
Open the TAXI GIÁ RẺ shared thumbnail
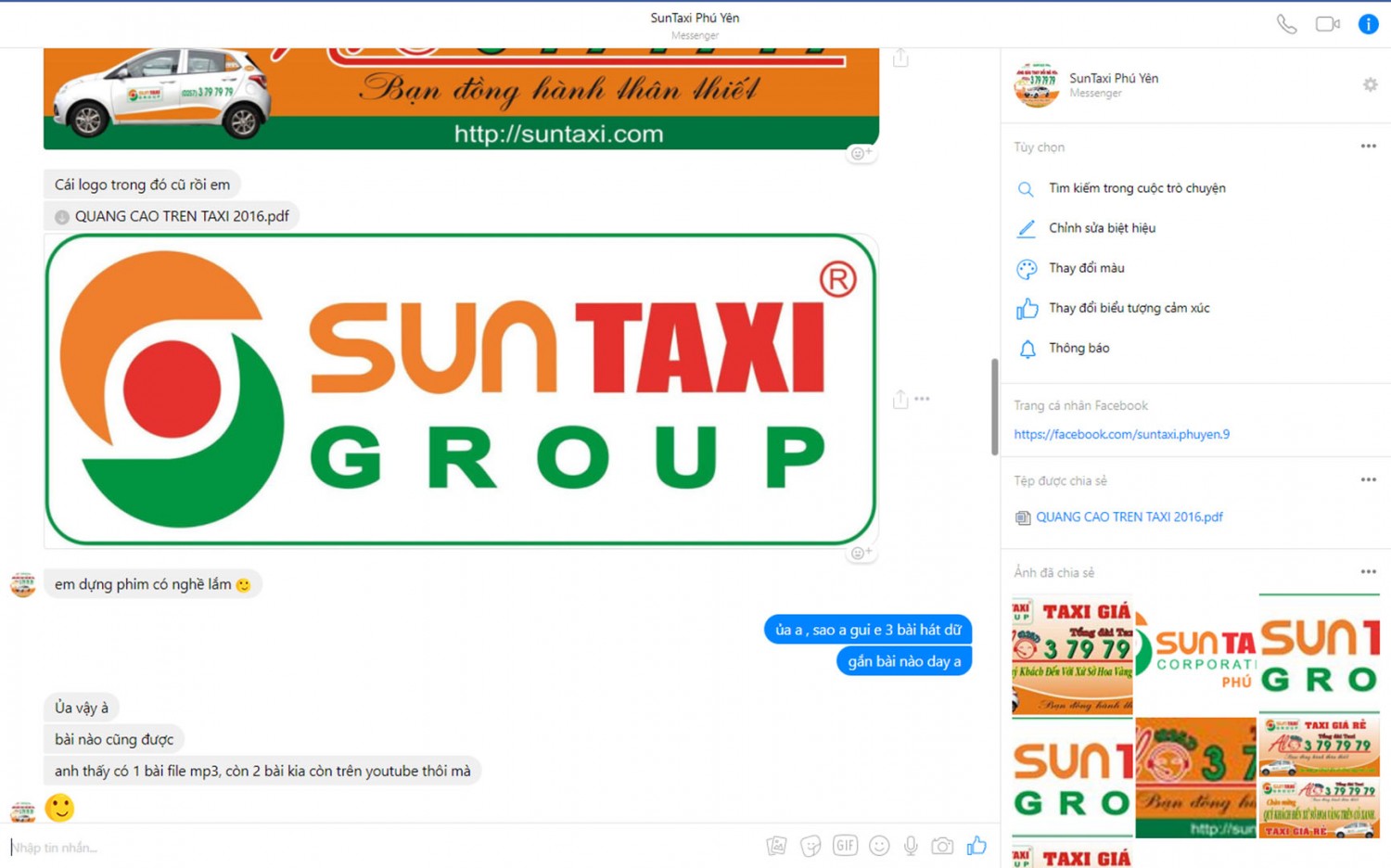(x=1319, y=777)
